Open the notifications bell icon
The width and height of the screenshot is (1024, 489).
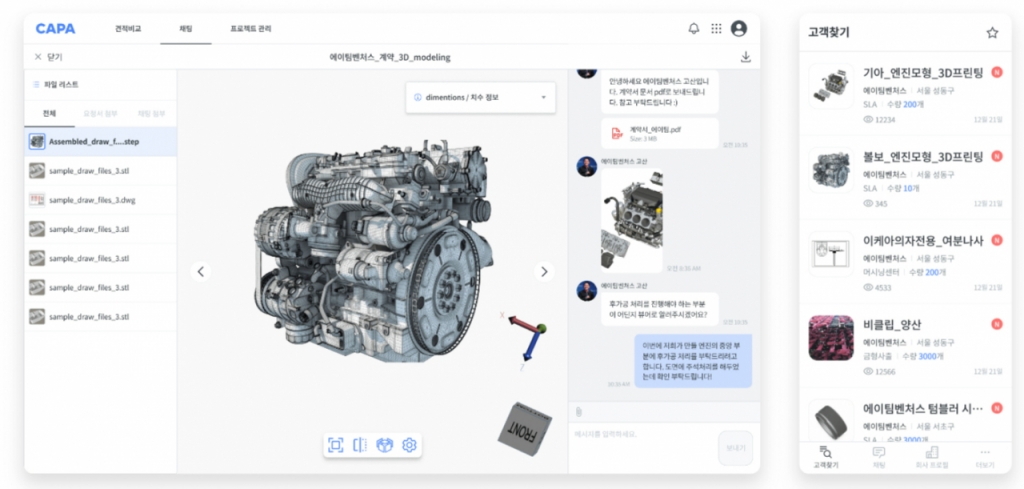pos(694,29)
